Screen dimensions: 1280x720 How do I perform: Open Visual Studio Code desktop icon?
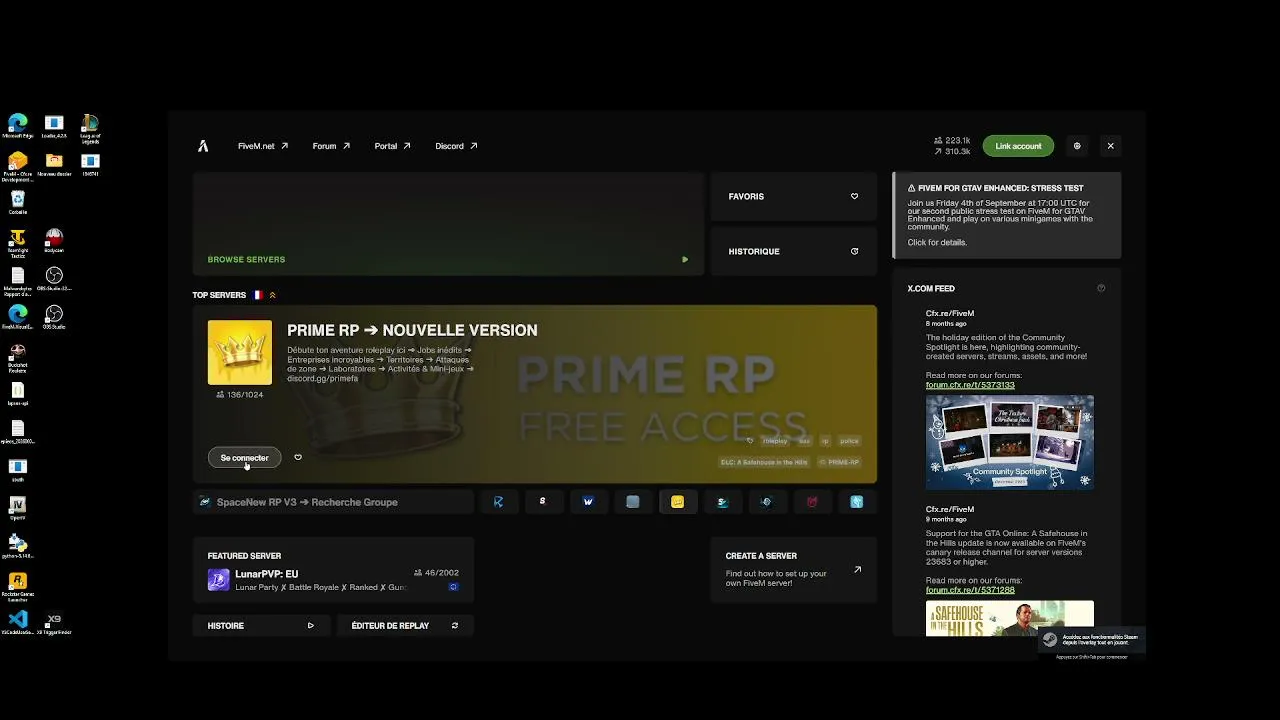[x=18, y=623]
